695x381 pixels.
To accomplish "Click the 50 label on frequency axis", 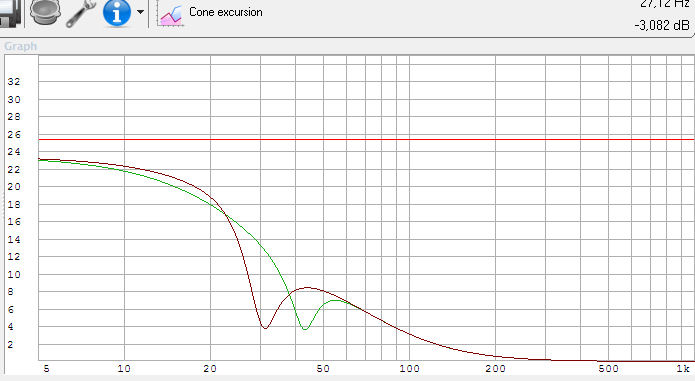I will [323, 369].
